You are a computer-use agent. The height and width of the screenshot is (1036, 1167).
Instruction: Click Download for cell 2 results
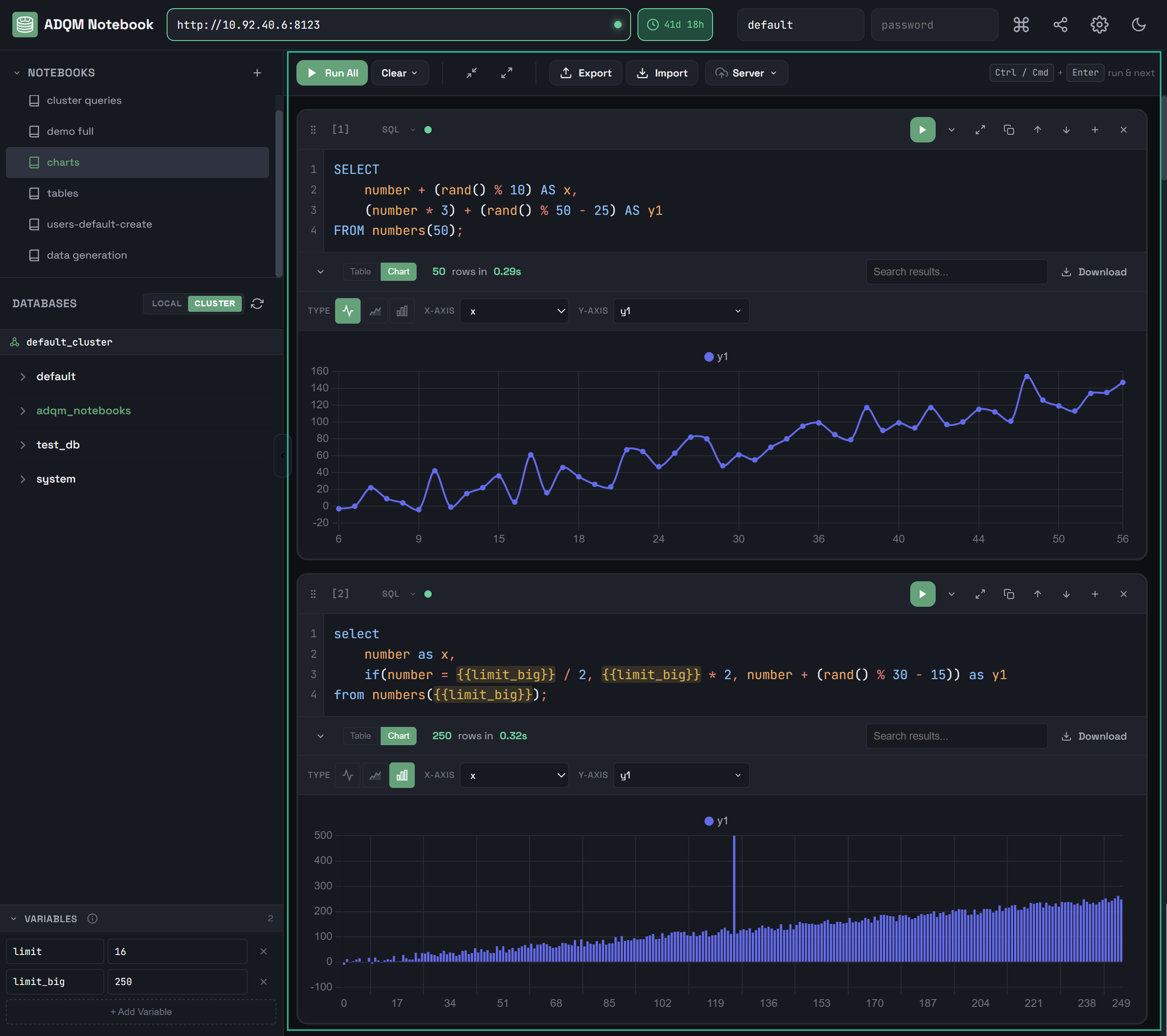coord(1094,736)
